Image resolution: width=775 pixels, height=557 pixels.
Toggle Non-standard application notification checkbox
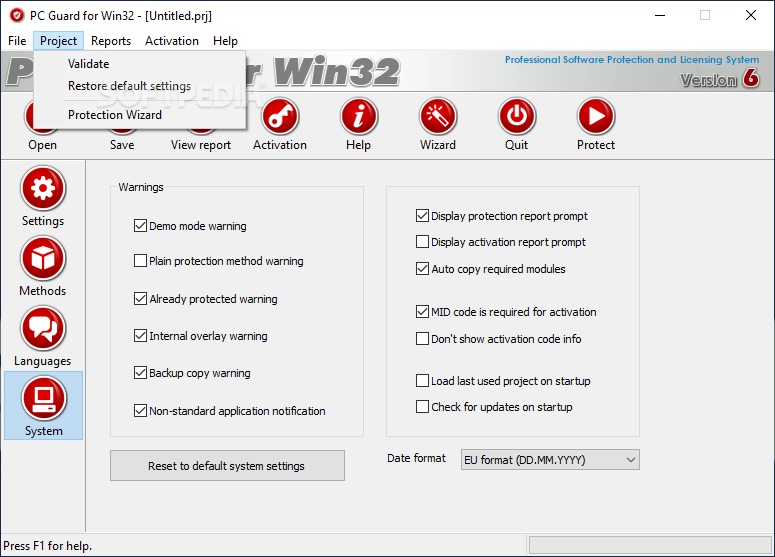[140, 411]
